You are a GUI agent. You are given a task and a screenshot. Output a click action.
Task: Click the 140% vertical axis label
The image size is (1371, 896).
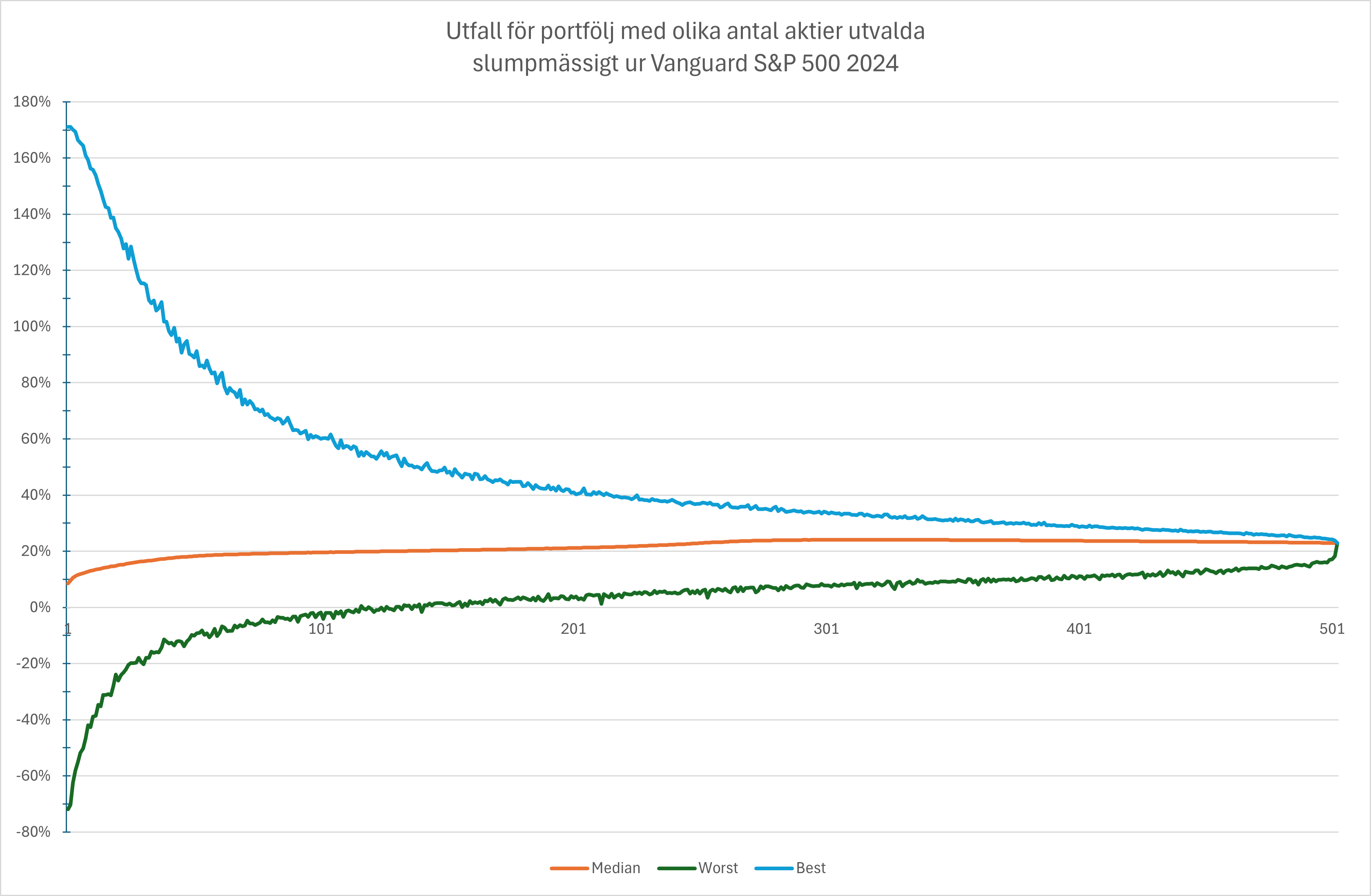(32, 214)
